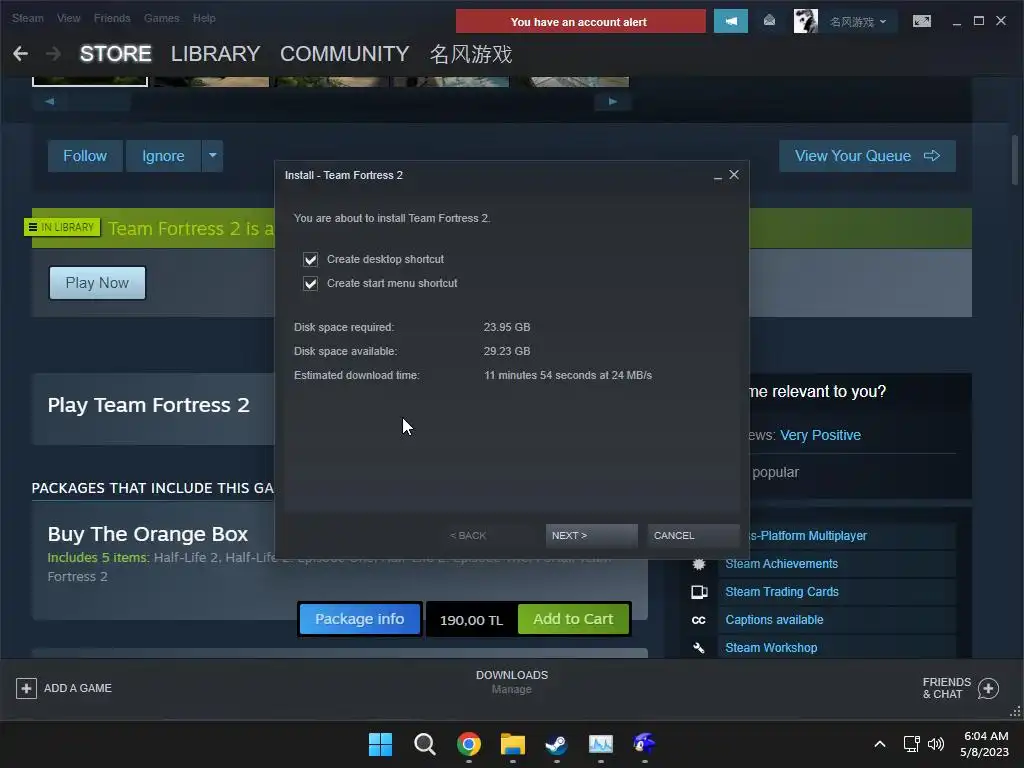Open Chrome from the taskbar
Viewport: 1024px width, 768px height.
point(468,744)
